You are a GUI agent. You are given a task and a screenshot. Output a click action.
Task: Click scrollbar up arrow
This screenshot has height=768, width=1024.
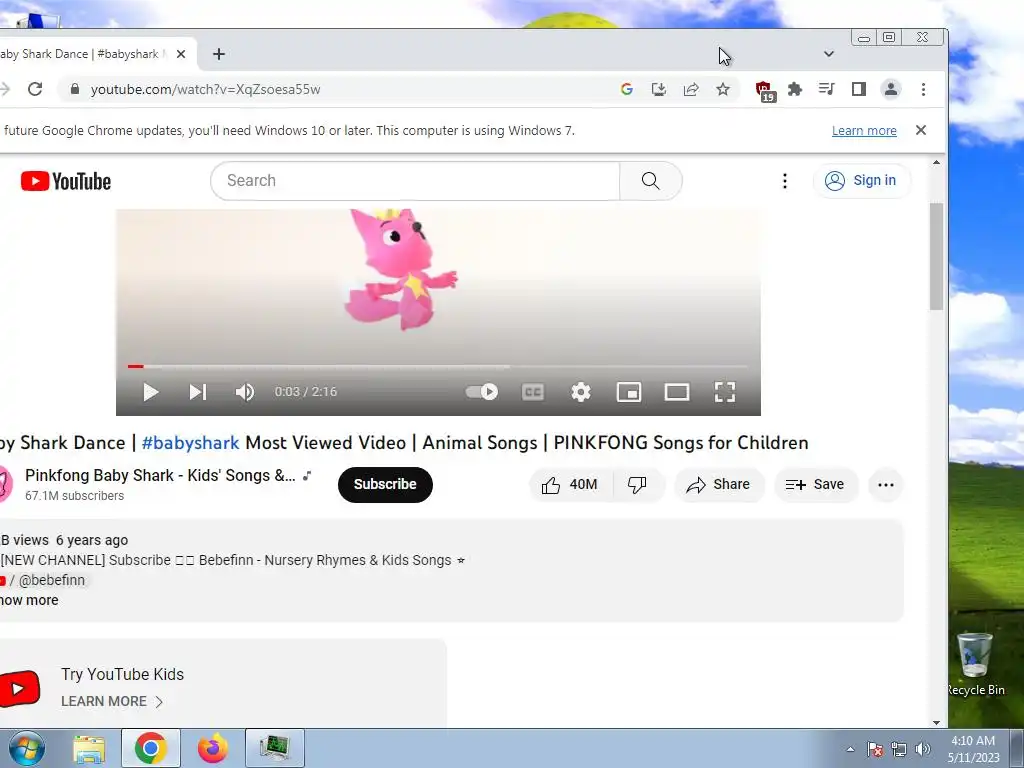(x=936, y=163)
